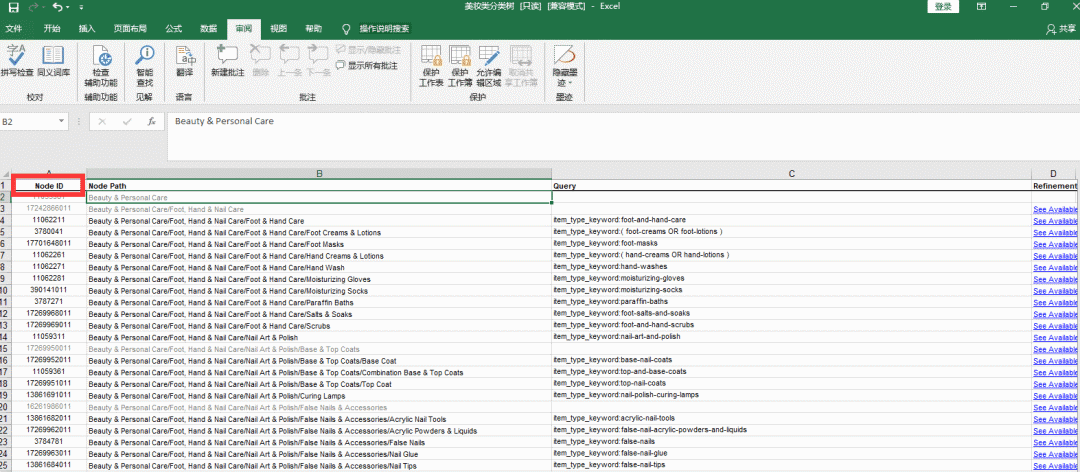
Task: Select column C header
Action: point(791,174)
